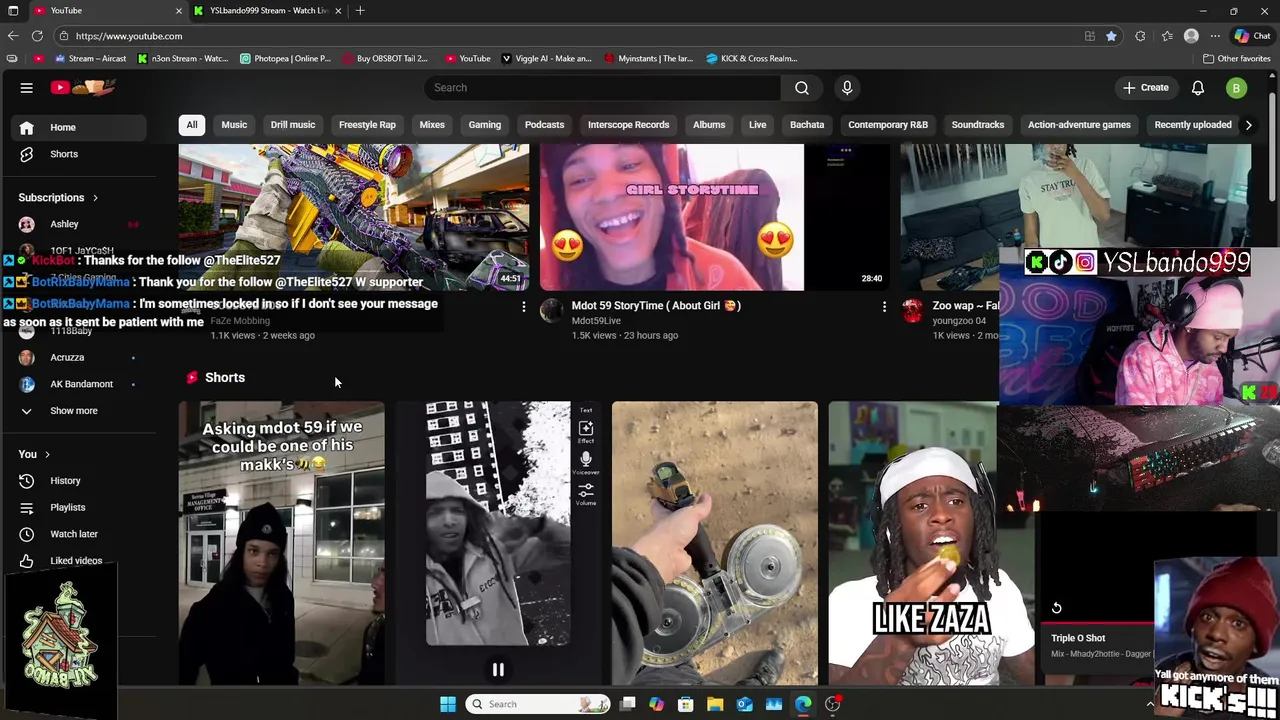
Task: Select the Albums chip
Action: point(709,125)
